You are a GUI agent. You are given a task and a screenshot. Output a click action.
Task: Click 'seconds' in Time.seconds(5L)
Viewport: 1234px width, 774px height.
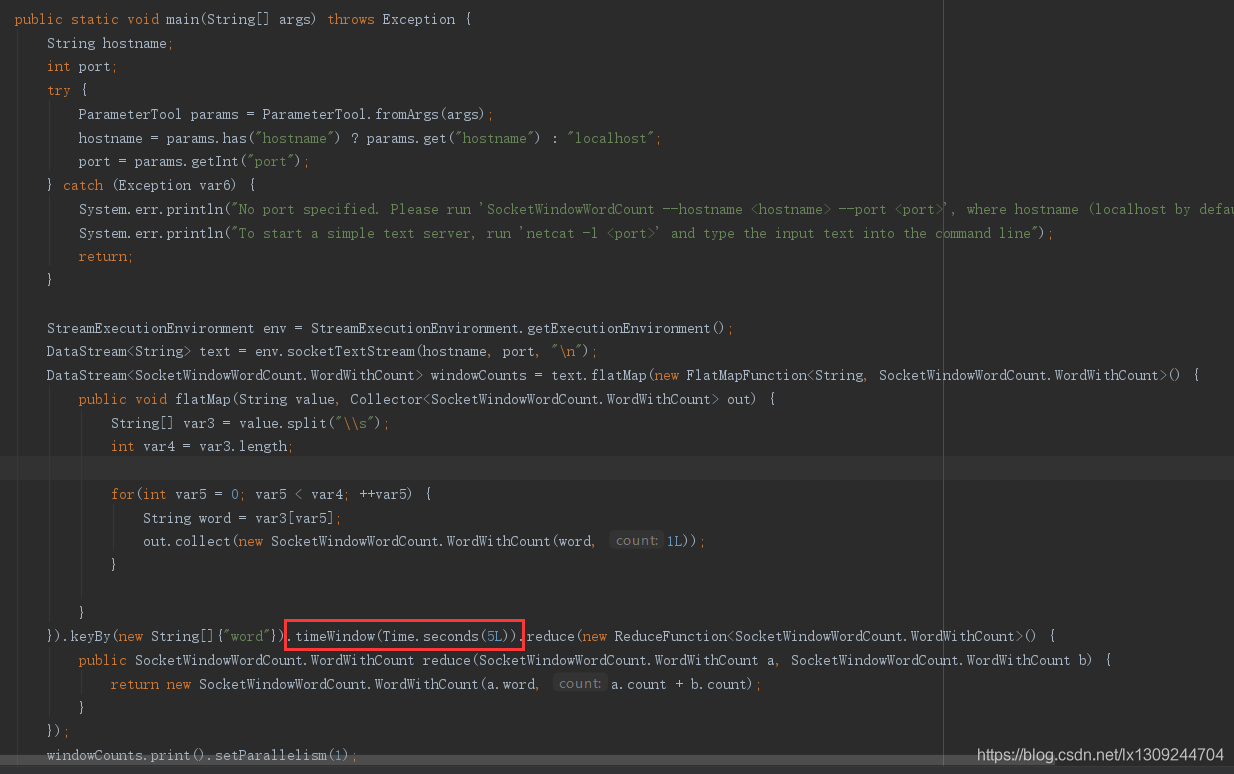(450, 637)
